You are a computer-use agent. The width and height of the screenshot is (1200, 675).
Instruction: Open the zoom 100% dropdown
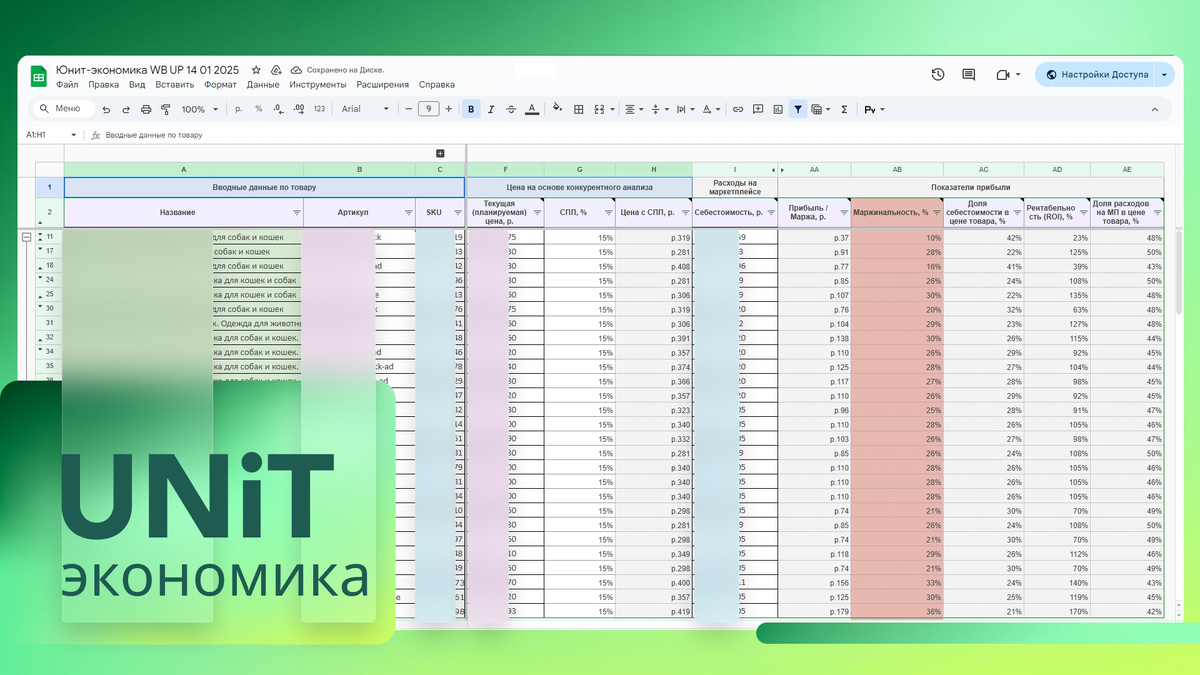pyautogui.click(x=199, y=109)
